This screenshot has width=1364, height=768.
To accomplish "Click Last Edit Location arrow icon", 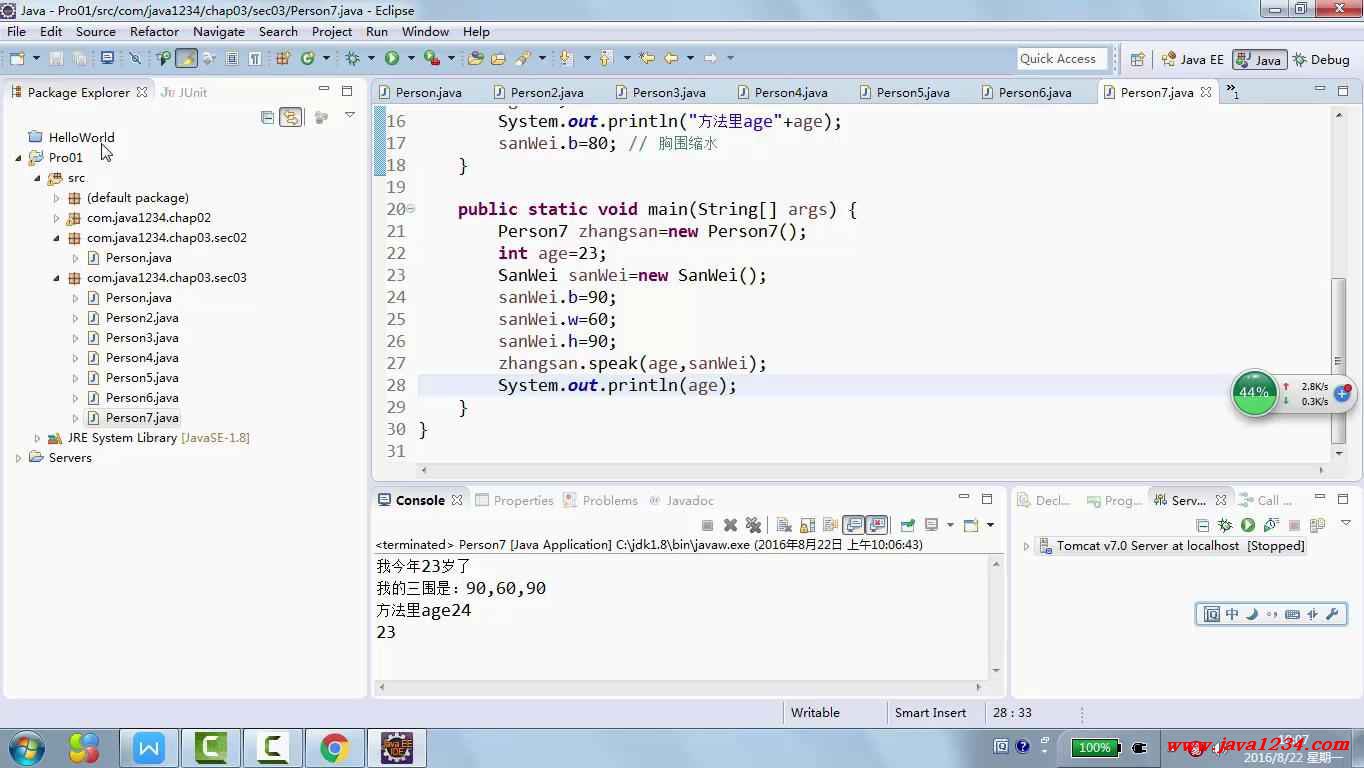I will coord(646,58).
